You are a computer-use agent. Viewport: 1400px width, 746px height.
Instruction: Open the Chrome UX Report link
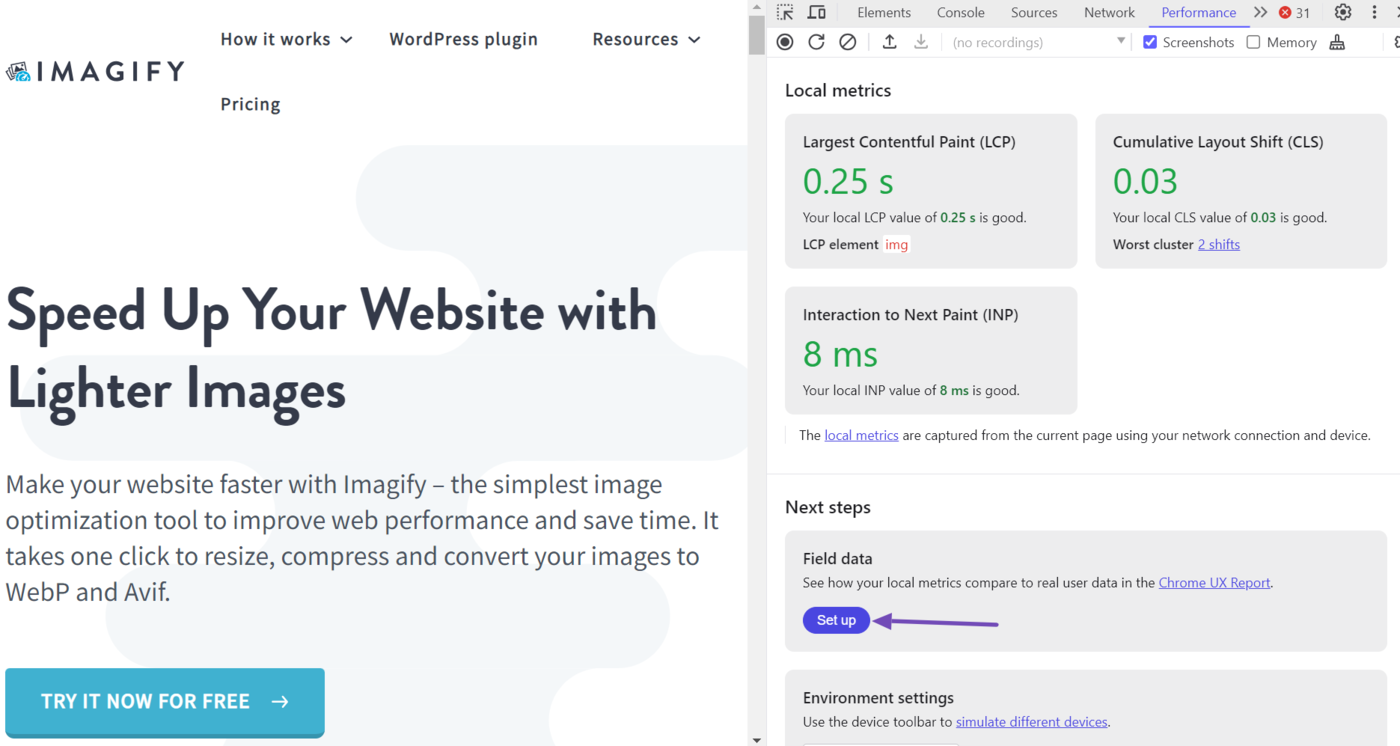coord(1214,582)
